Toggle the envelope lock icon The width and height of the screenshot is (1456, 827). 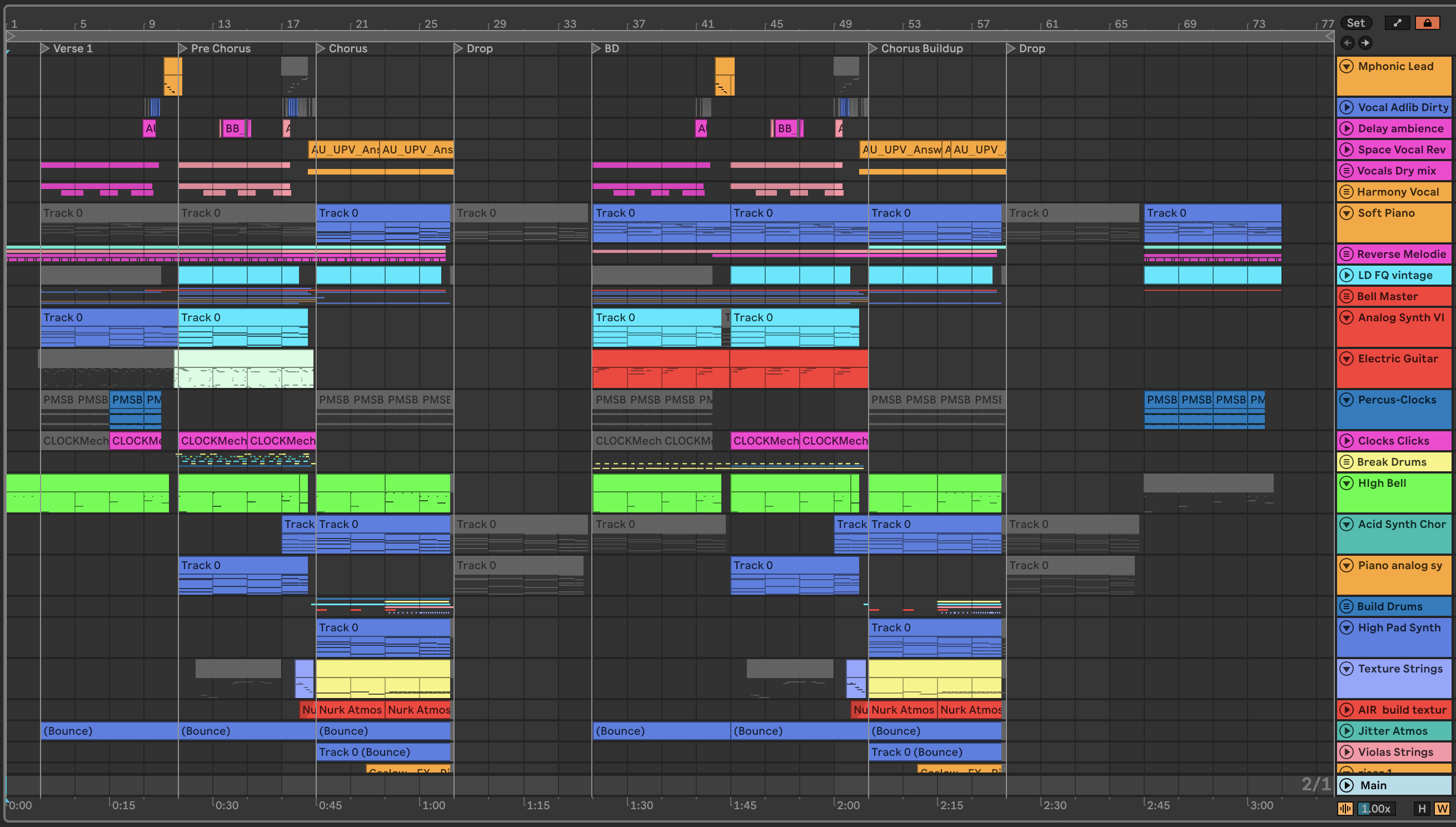[x=1427, y=23]
